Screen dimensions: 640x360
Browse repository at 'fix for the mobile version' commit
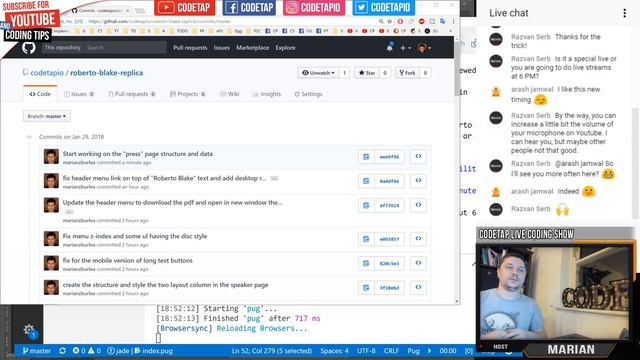(418, 263)
